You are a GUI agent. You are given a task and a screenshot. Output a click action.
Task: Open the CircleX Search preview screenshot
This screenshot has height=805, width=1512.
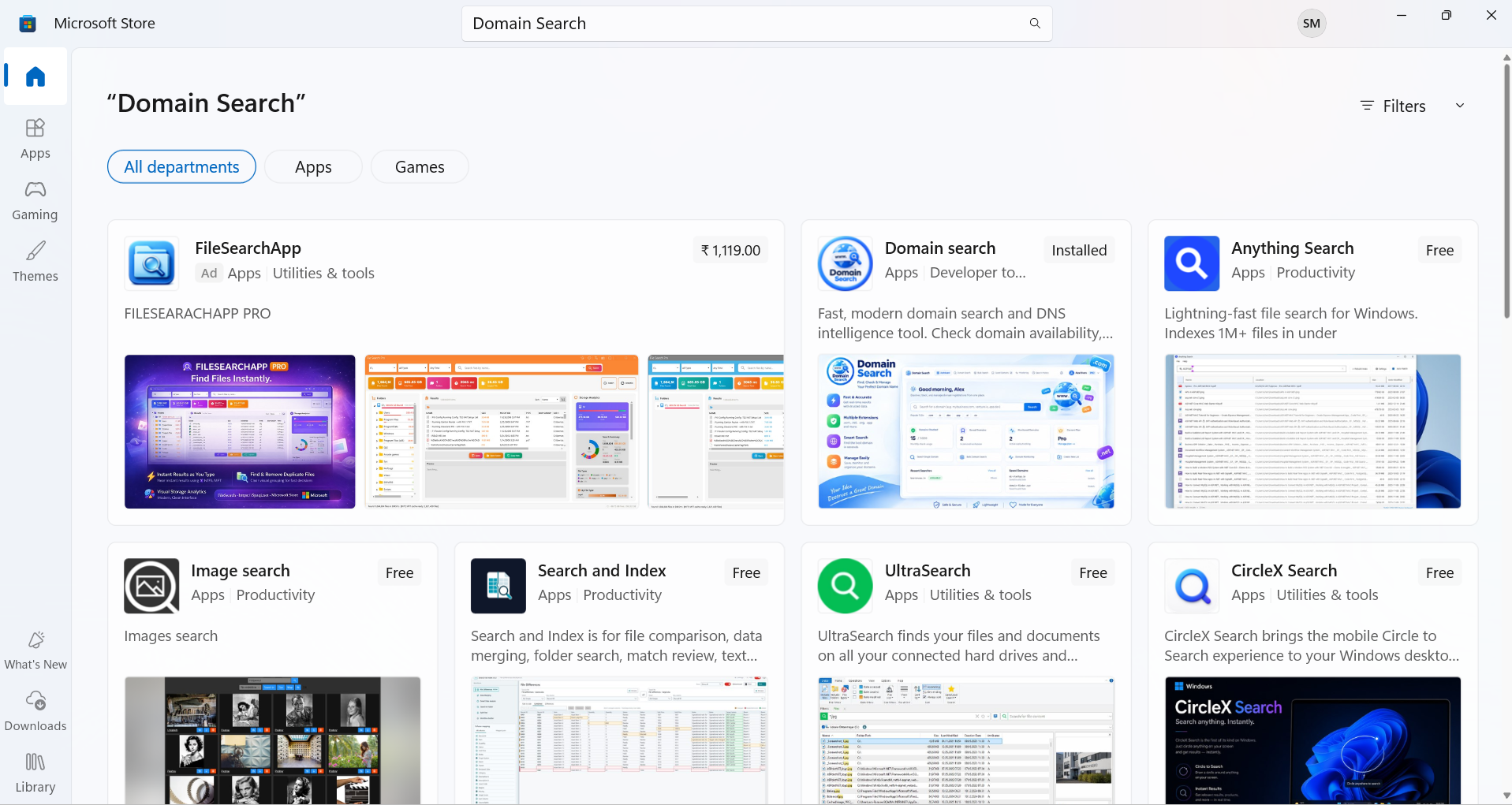1312,740
